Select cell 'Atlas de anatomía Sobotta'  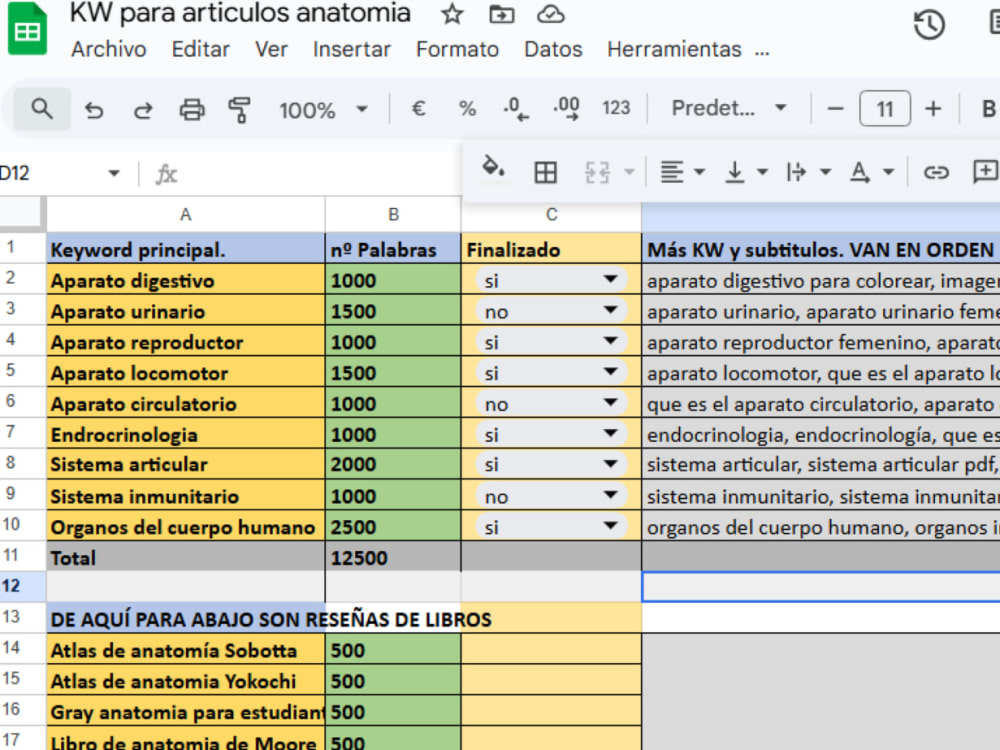[186, 649]
